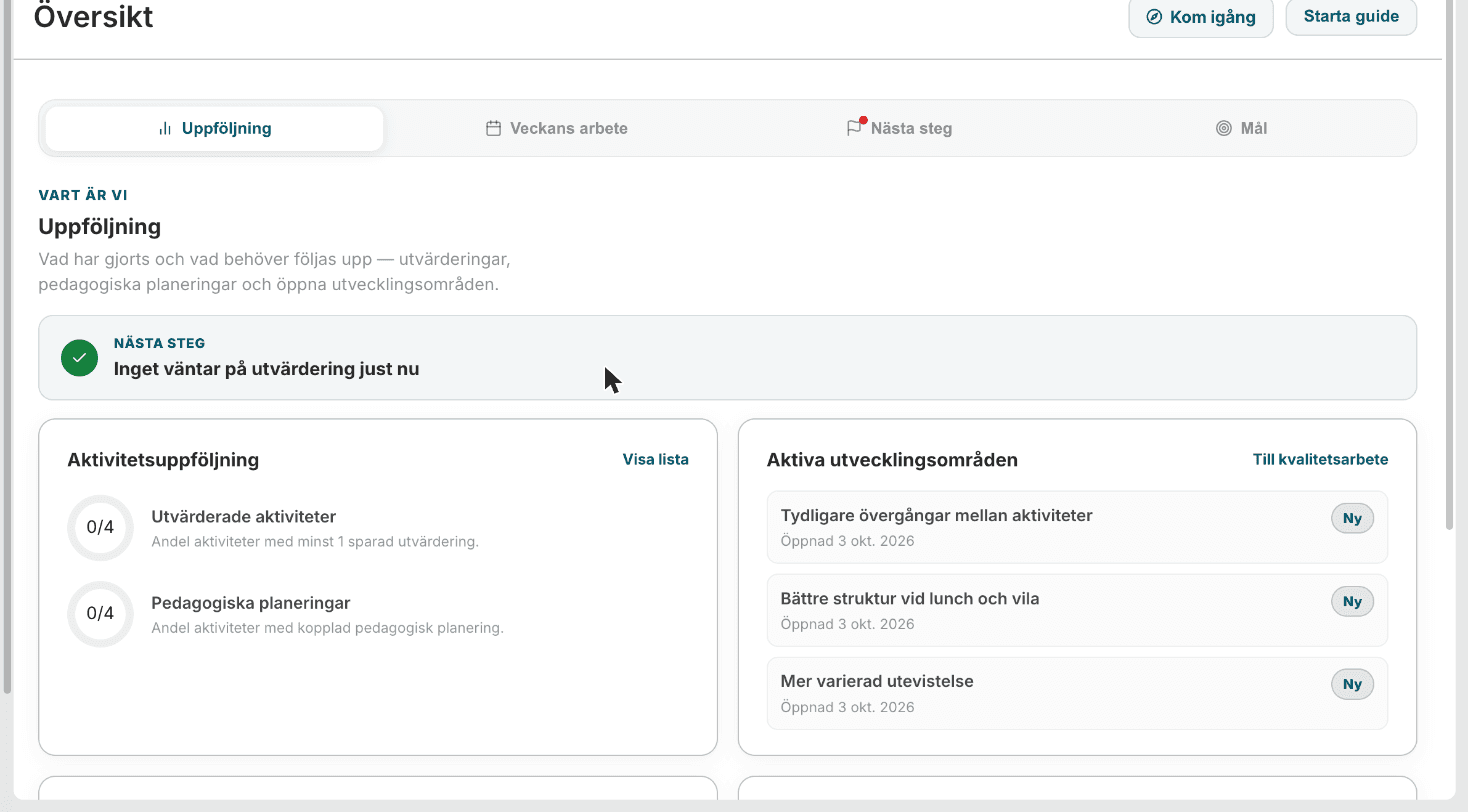Click the bar chart icon beside Uppföljning

point(165,128)
